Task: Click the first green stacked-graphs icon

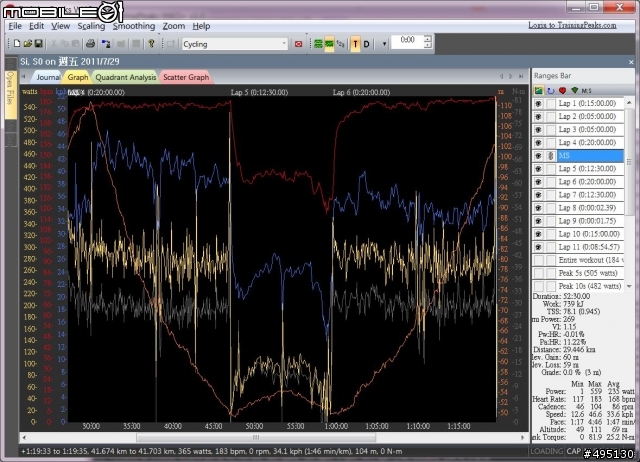Action: 318,44
